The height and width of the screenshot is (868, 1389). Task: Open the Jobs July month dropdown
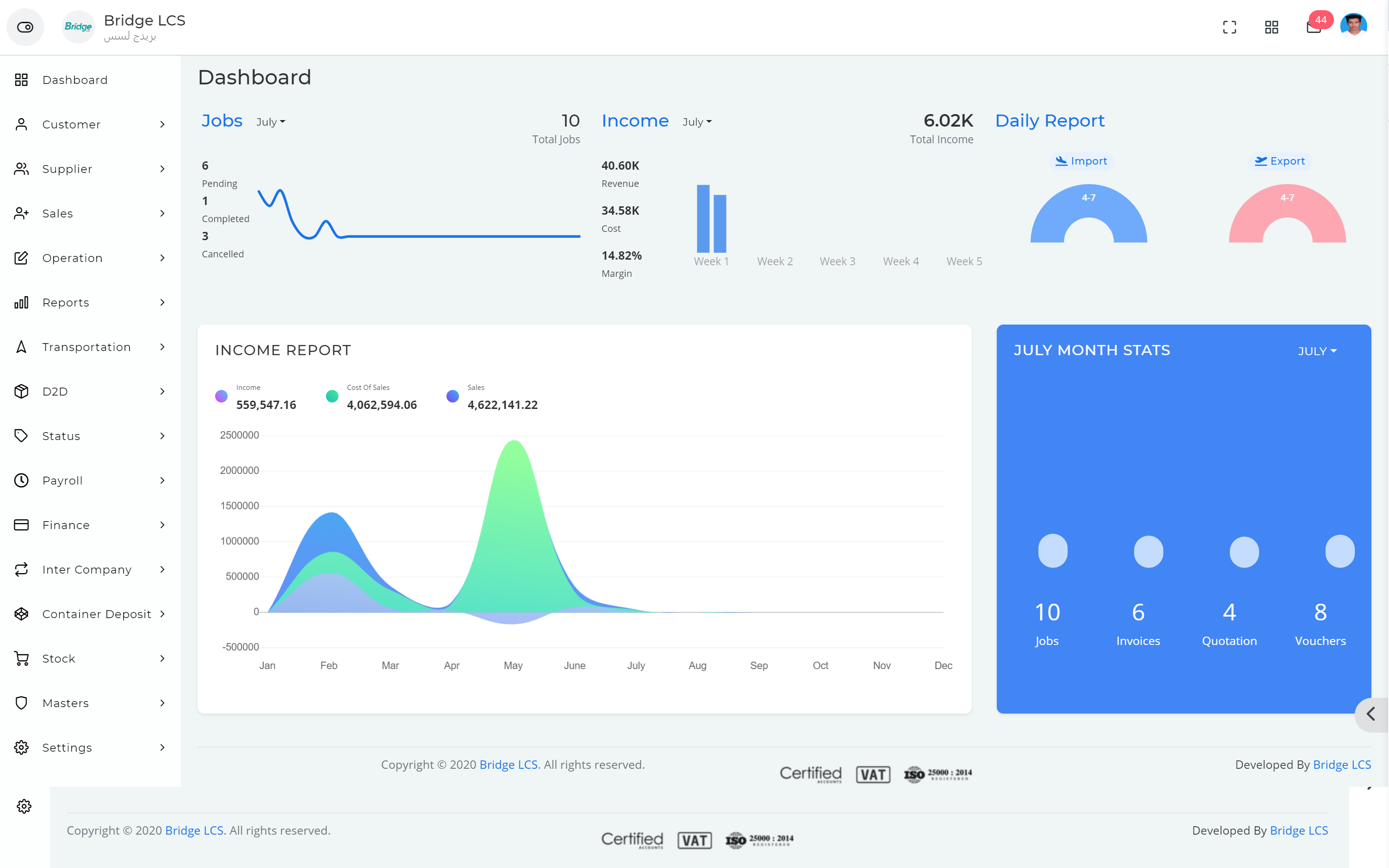[x=270, y=121]
